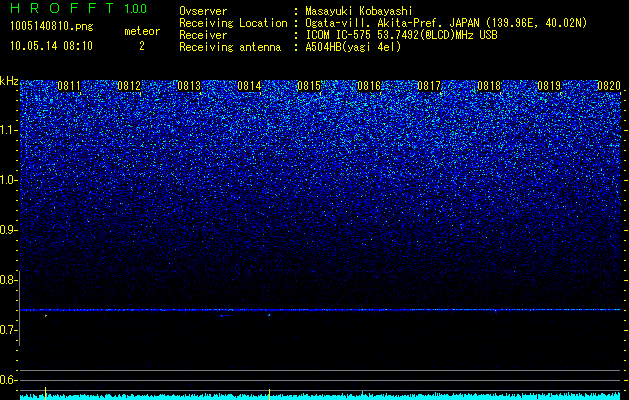Click the meteor count value 2
The width and height of the screenshot is (629, 400).
[x=142, y=46]
